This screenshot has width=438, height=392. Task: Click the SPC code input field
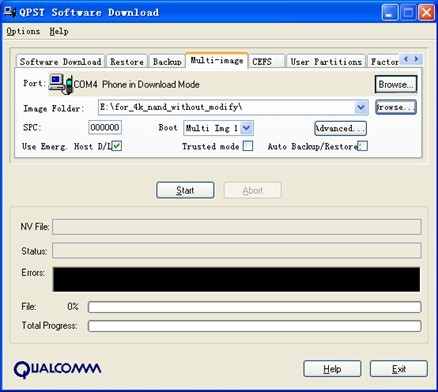[105, 127]
